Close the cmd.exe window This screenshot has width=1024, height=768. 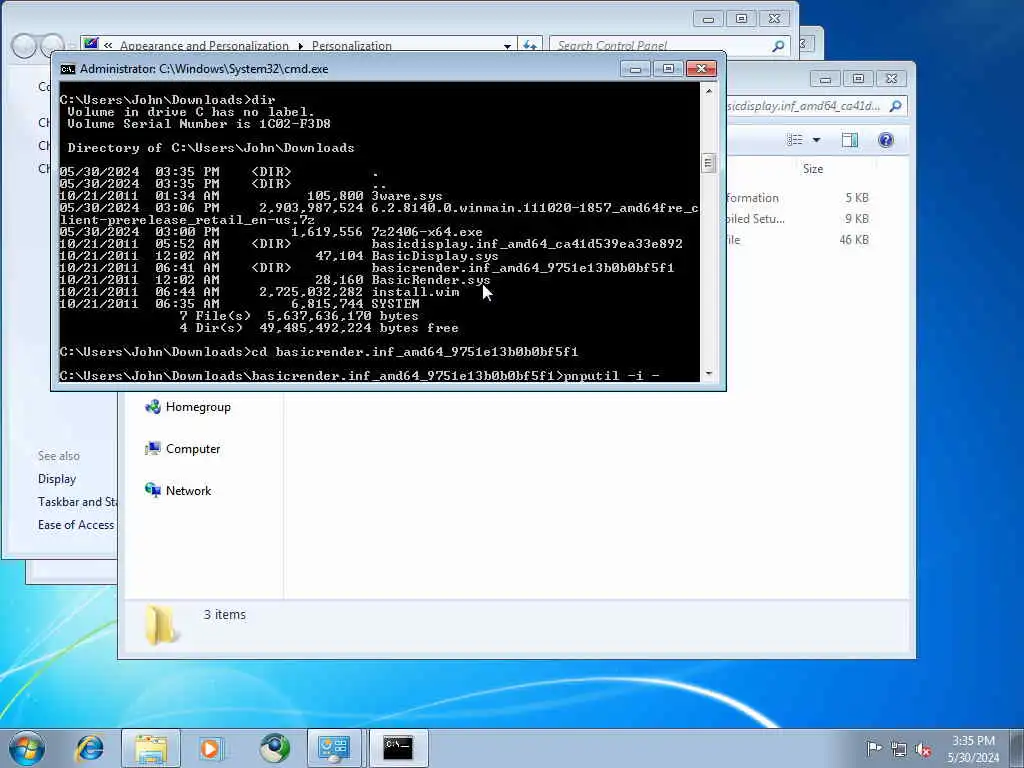[x=701, y=69]
